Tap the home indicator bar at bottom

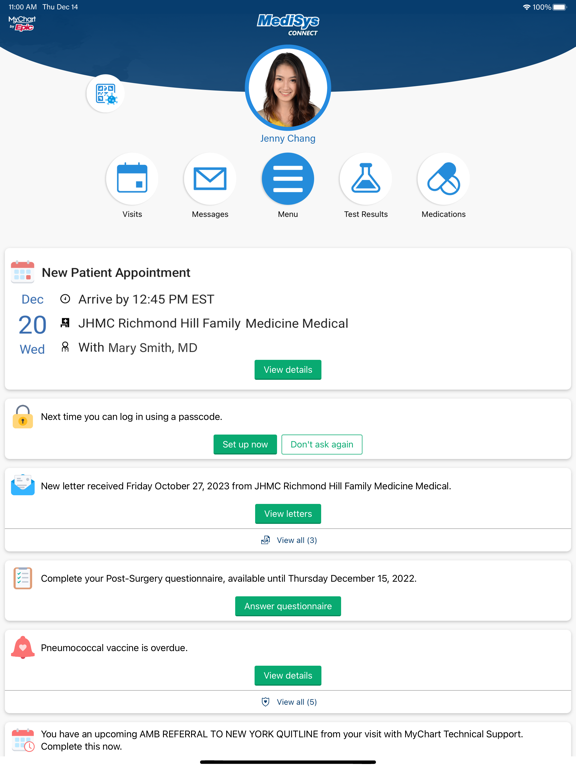point(288,762)
